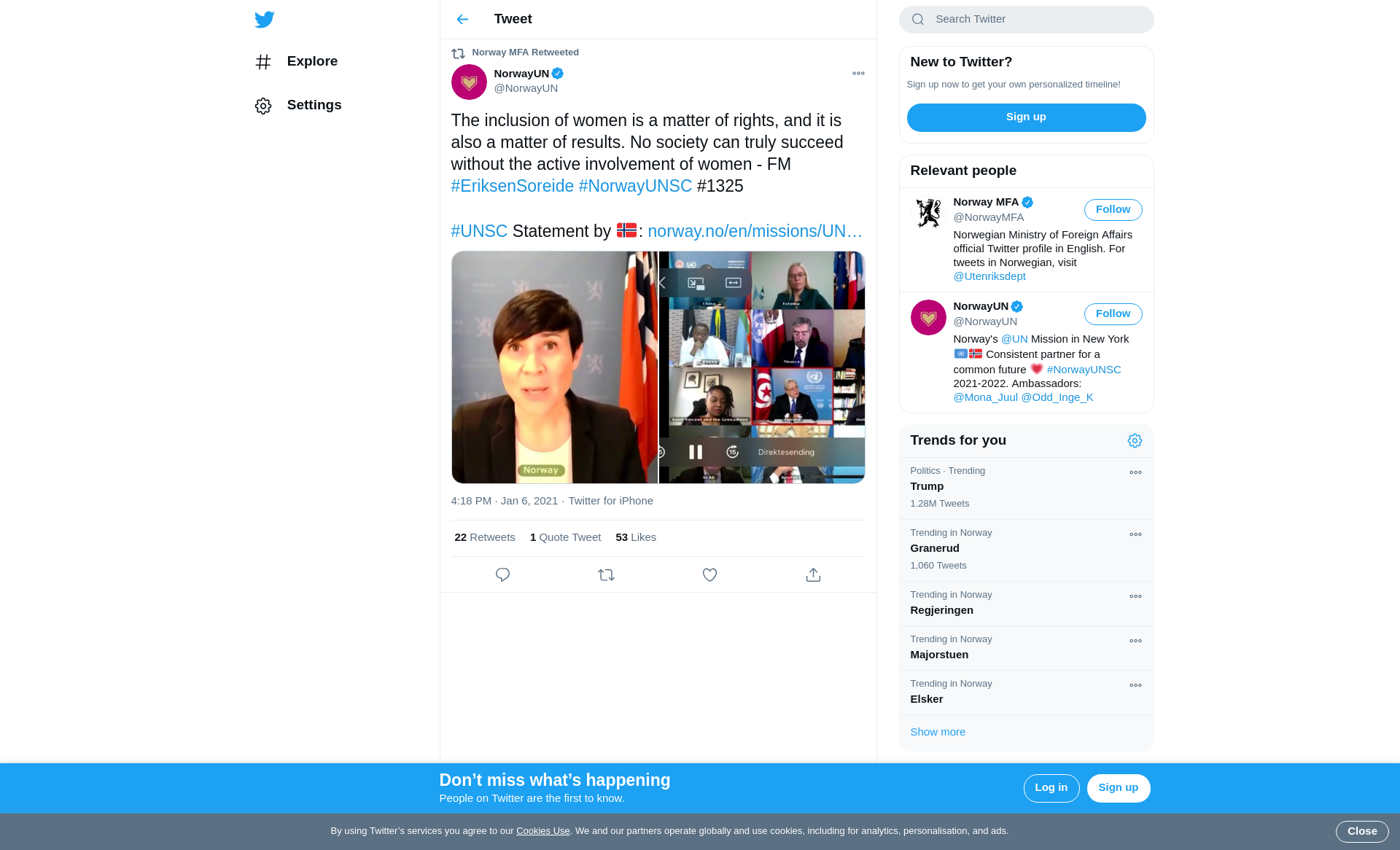Image resolution: width=1400 pixels, height=850 pixels.
Task: Close the cookie notice
Action: 1361,832
